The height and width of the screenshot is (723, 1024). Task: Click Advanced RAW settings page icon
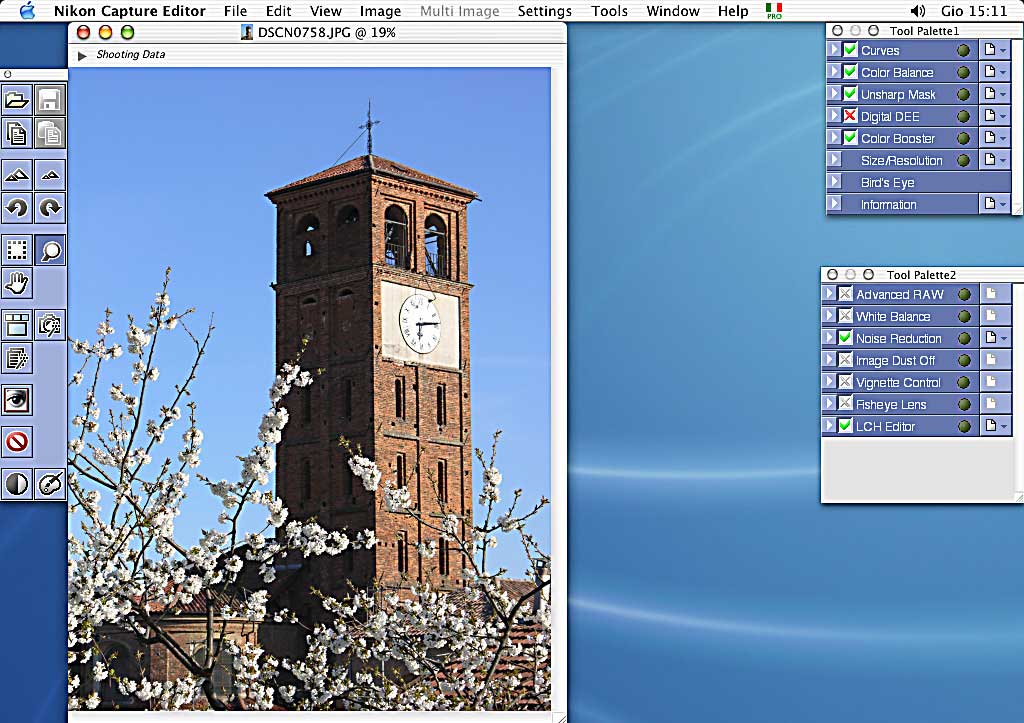(991, 294)
